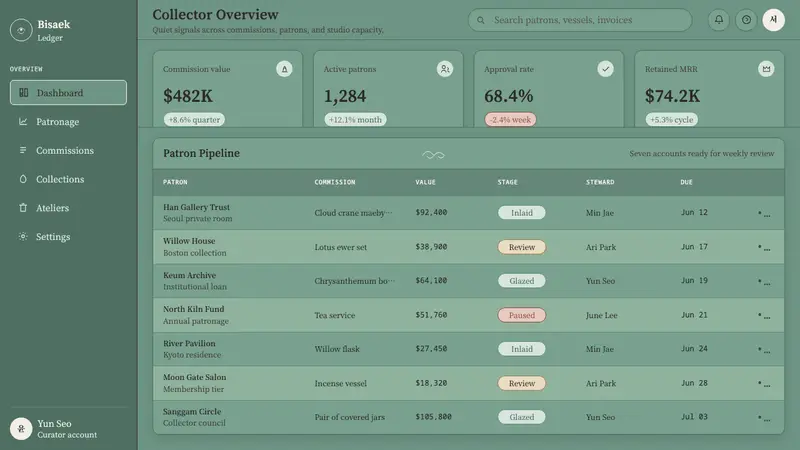Click the Retained MRR crown icon
The height and width of the screenshot is (450, 800).
pos(766,69)
